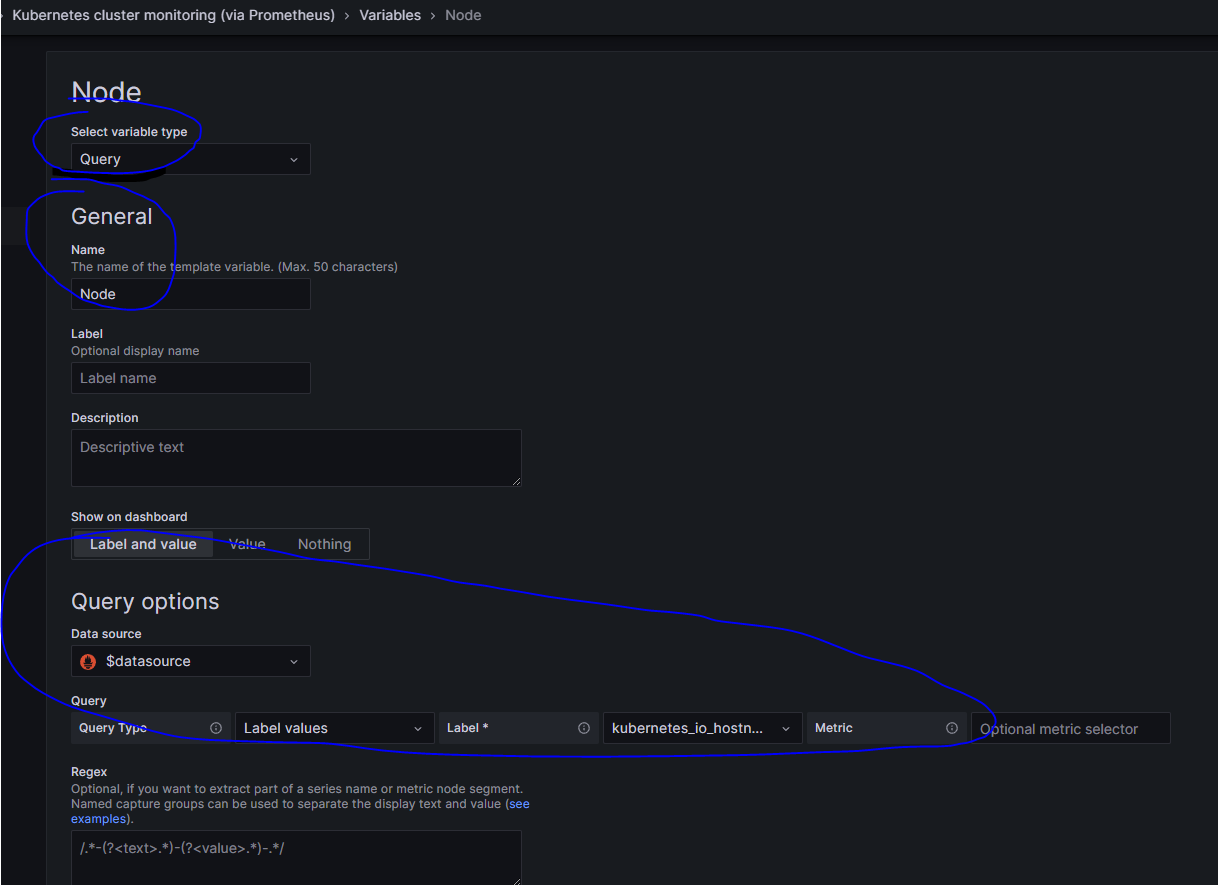Click the Description box resize handle
Image resolution: width=1218 pixels, height=885 pixels.
[516, 481]
